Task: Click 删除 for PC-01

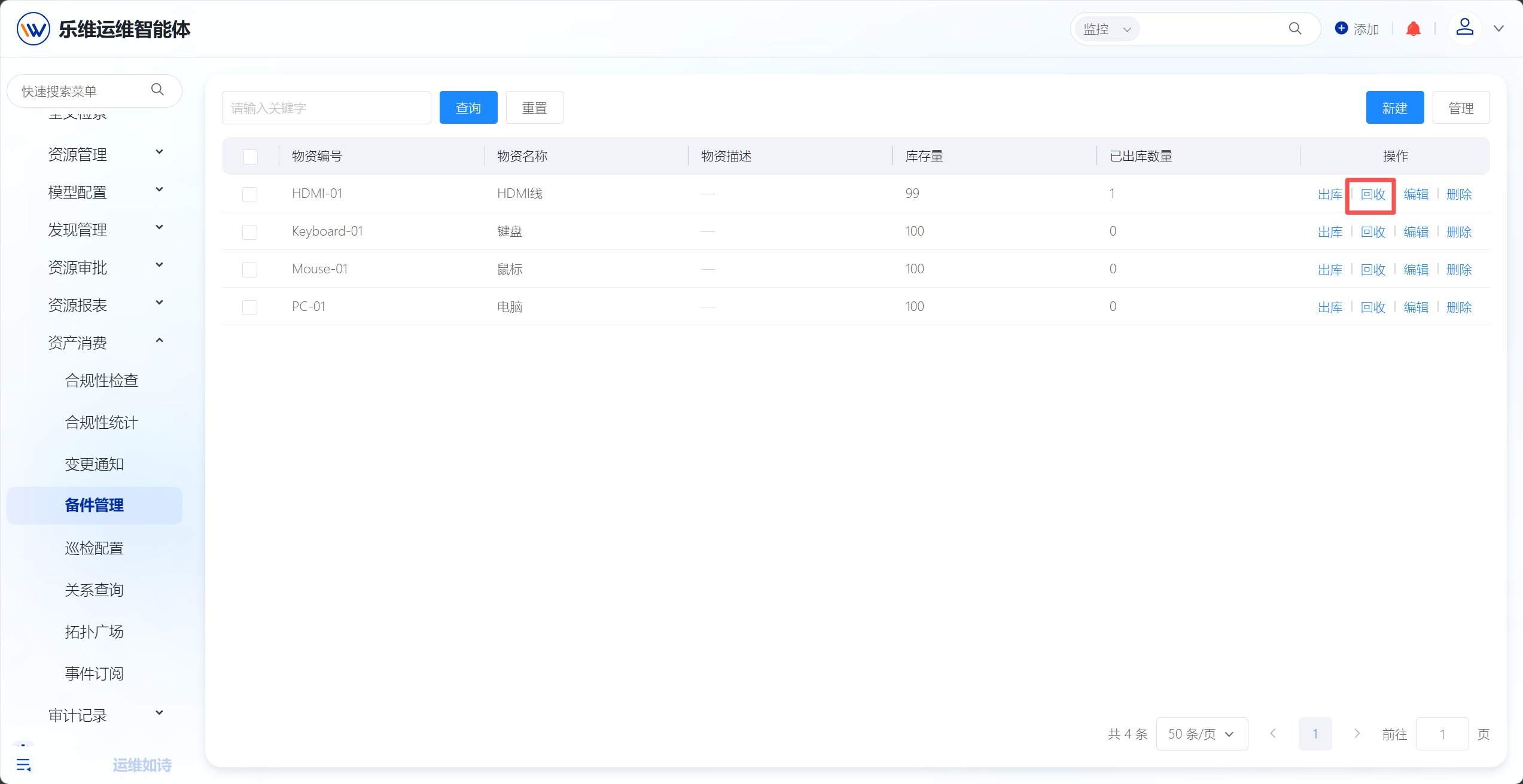Action: coord(1459,307)
